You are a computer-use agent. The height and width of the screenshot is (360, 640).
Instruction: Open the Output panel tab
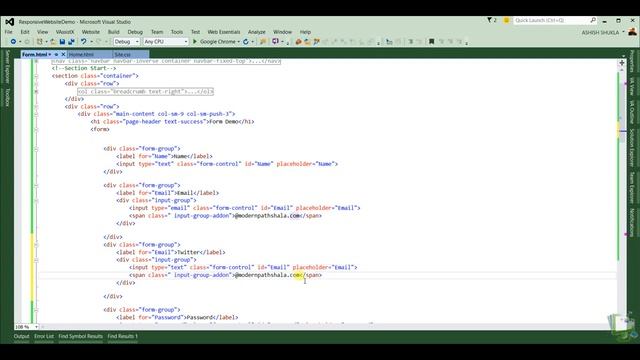(22, 336)
